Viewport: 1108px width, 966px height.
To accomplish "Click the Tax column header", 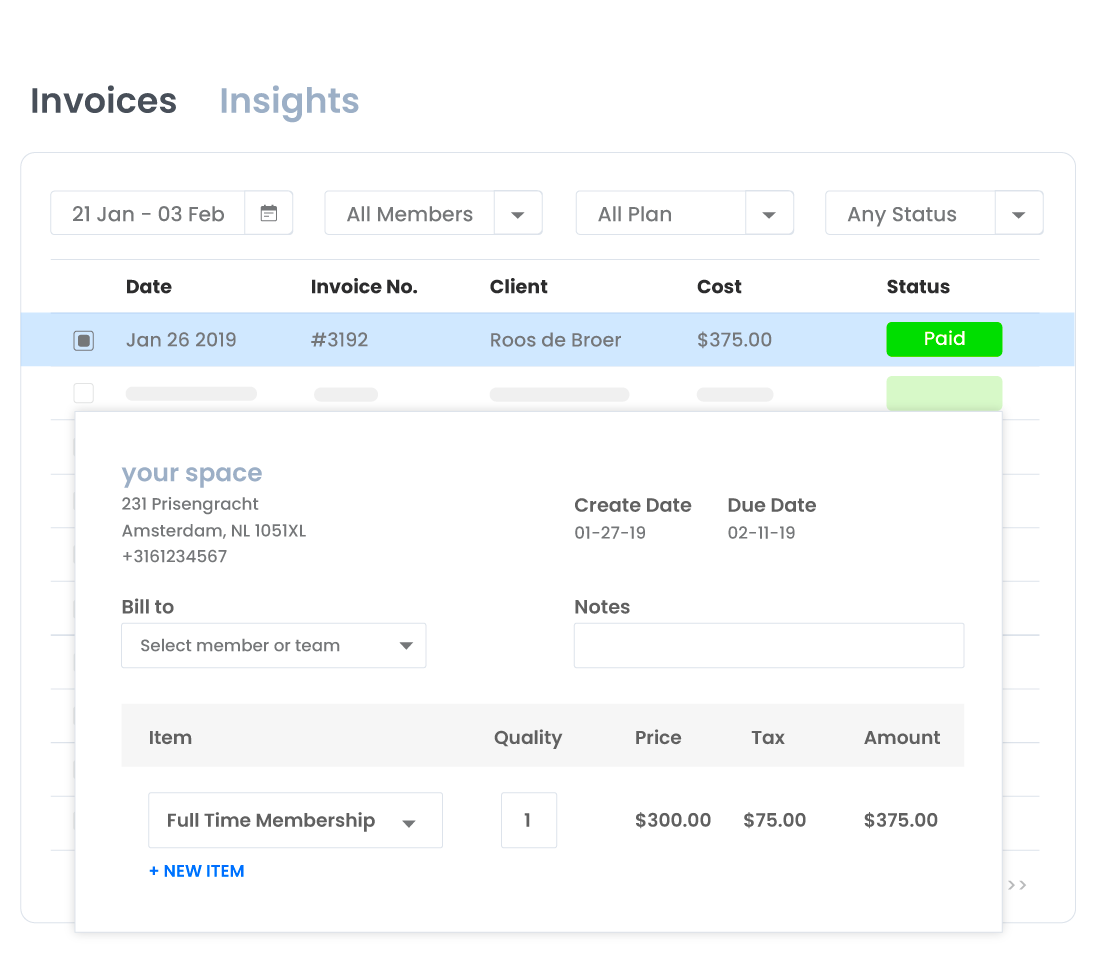I will (x=768, y=737).
